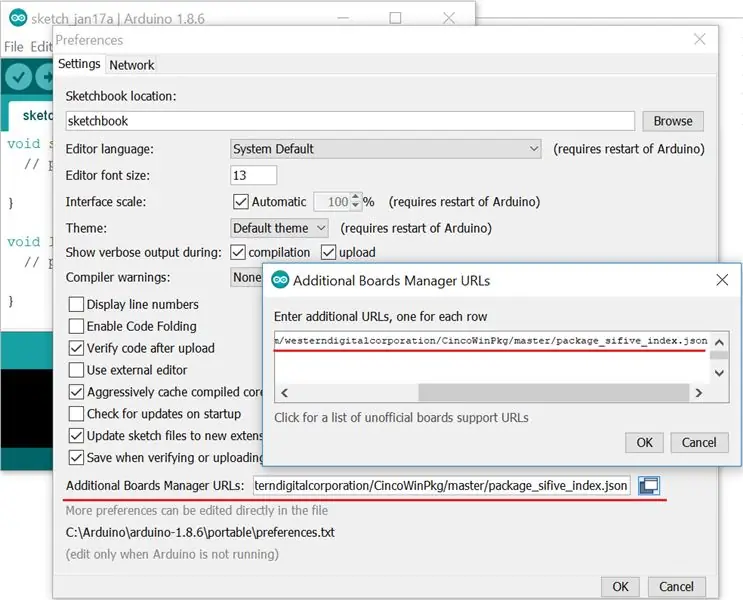This screenshot has width=743, height=600.
Task: Click horizontal scrollbar thumb in URLs box
Action: 553,393
